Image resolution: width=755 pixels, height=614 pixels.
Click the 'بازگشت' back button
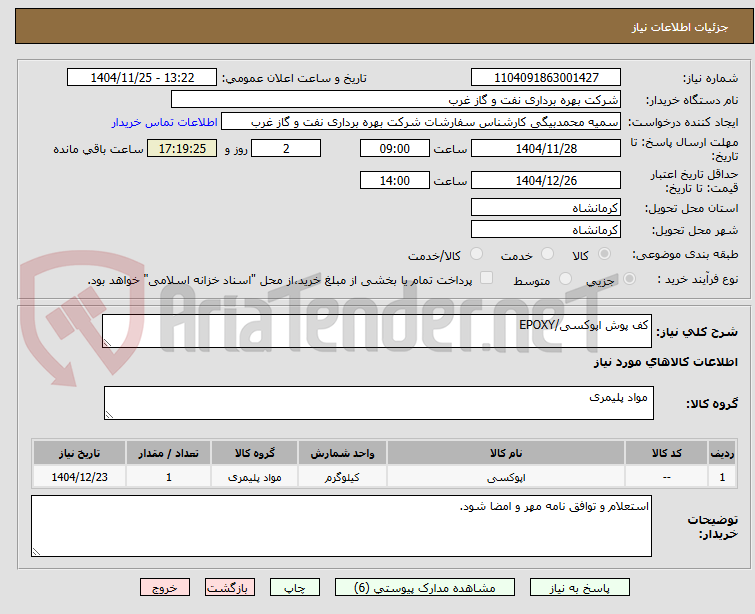point(230,588)
